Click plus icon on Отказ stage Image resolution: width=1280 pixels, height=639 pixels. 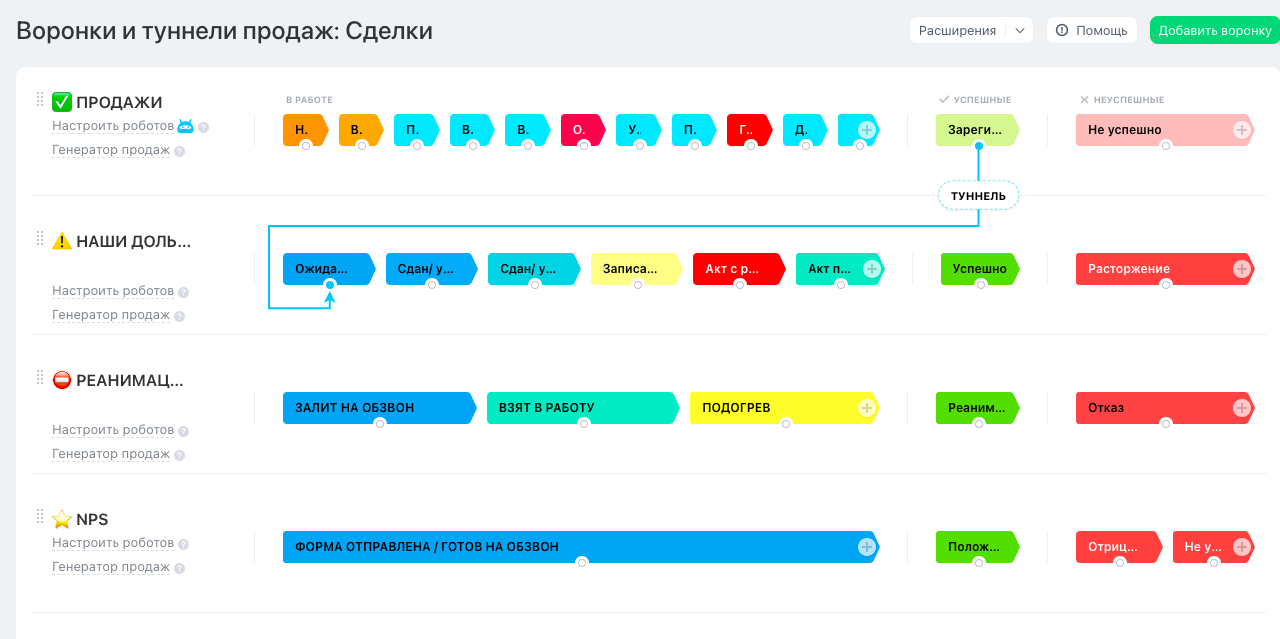1242,408
